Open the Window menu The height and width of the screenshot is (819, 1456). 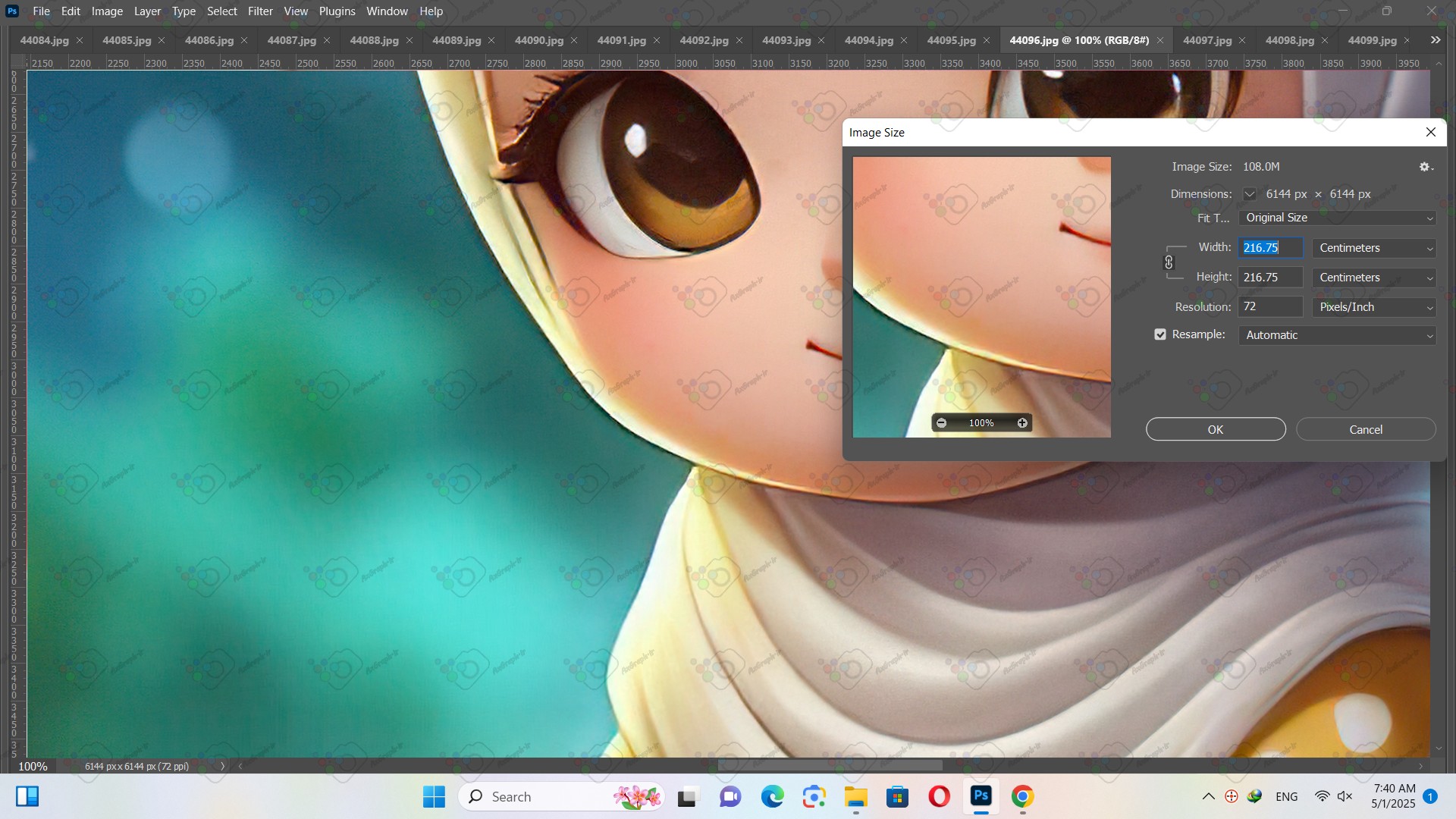(387, 11)
